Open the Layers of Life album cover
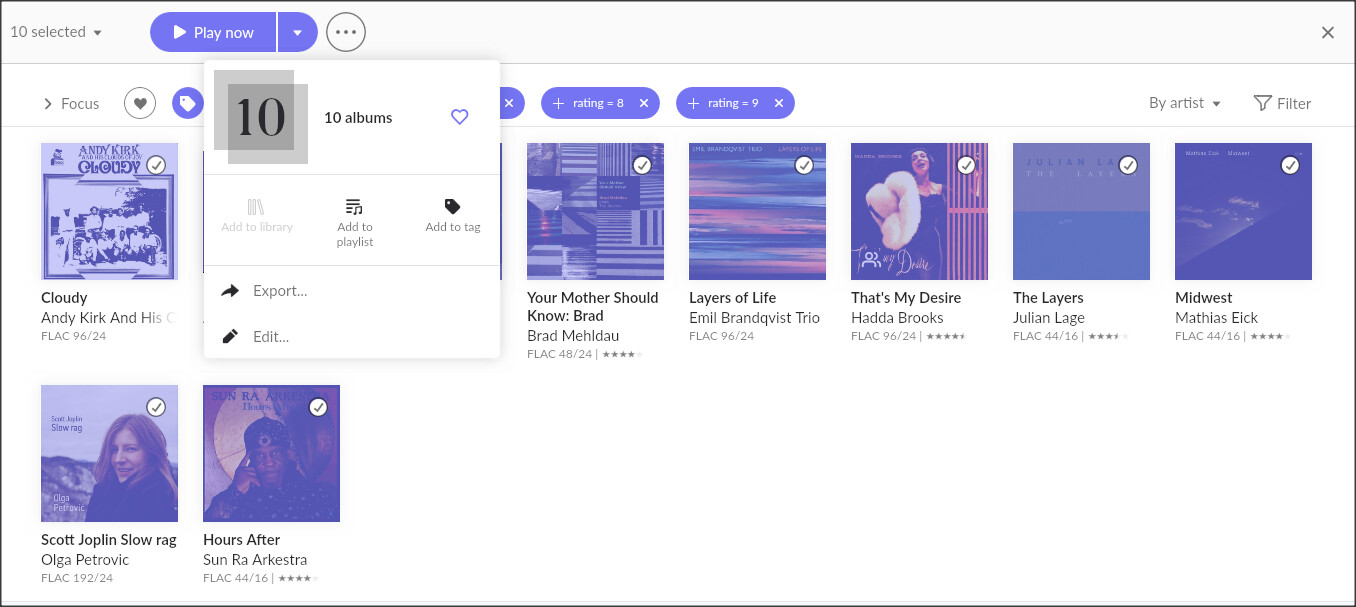Screen dimensions: 1356x607 (757, 211)
